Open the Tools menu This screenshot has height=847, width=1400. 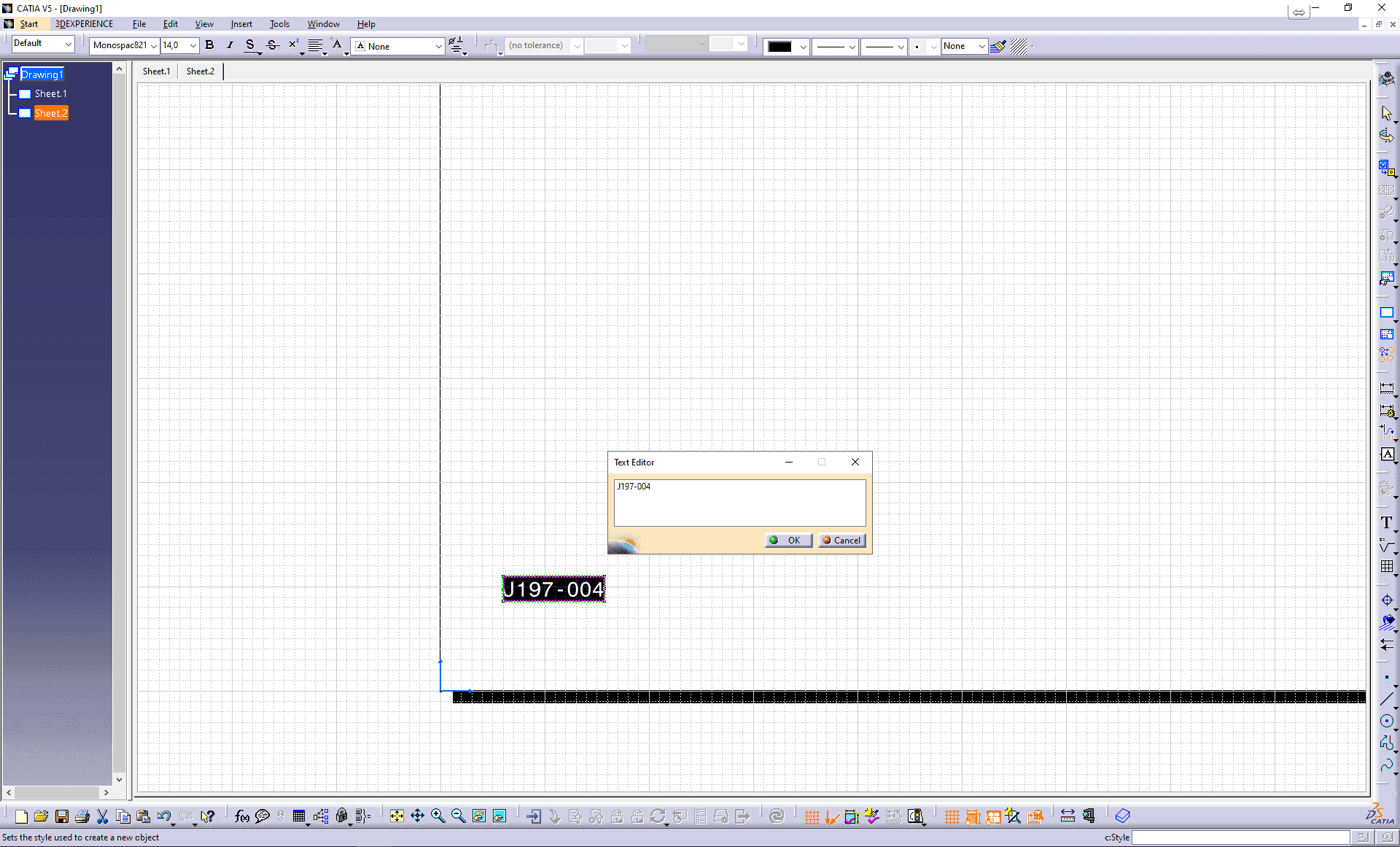pyautogui.click(x=279, y=24)
